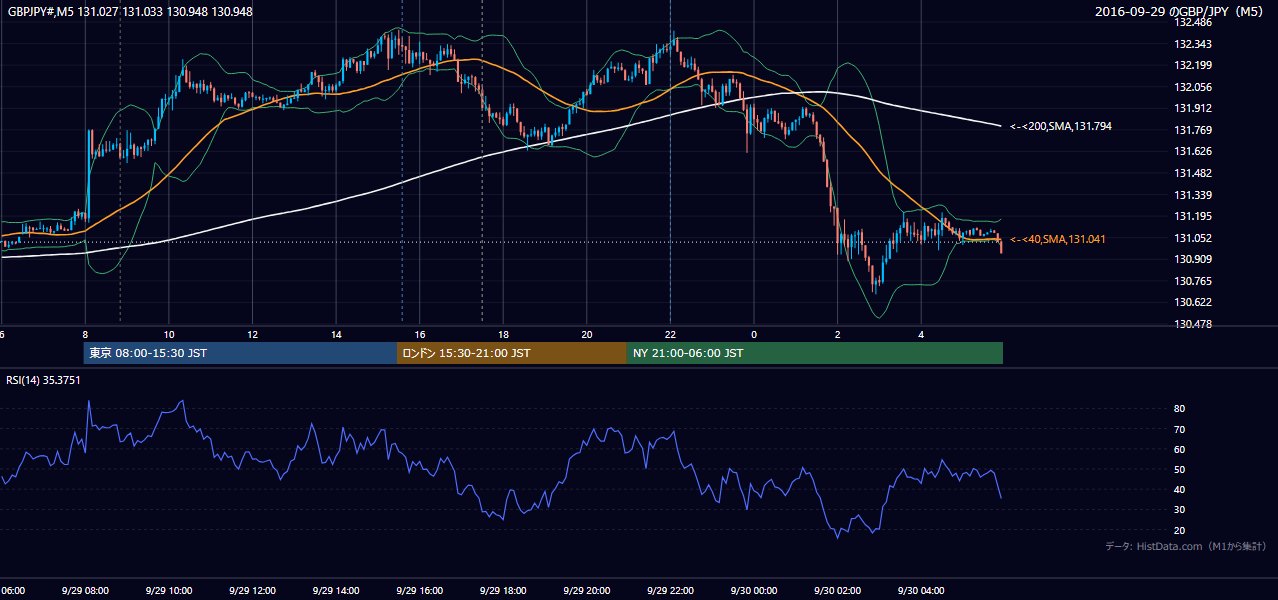Click the 131.482 price axis label
Viewport: 1278px width, 600px height.
(x=1193, y=173)
